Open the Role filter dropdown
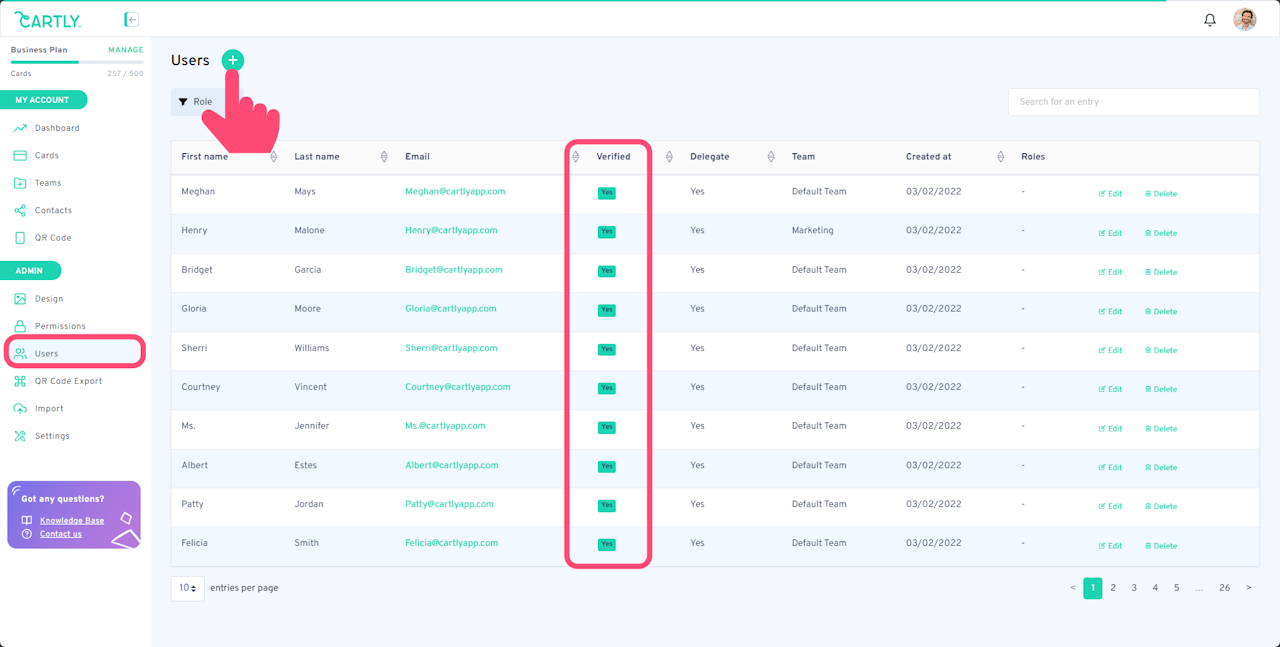This screenshot has height=647, width=1280. click(x=196, y=102)
